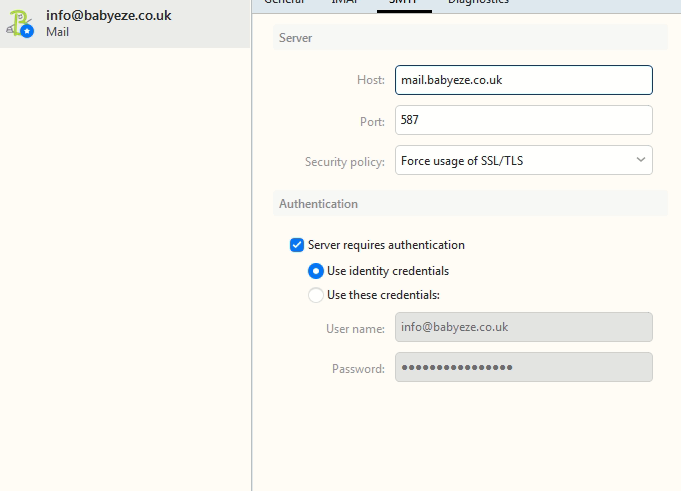Choose Use these credentials option
This screenshot has height=491, width=681.
point(316,295)
